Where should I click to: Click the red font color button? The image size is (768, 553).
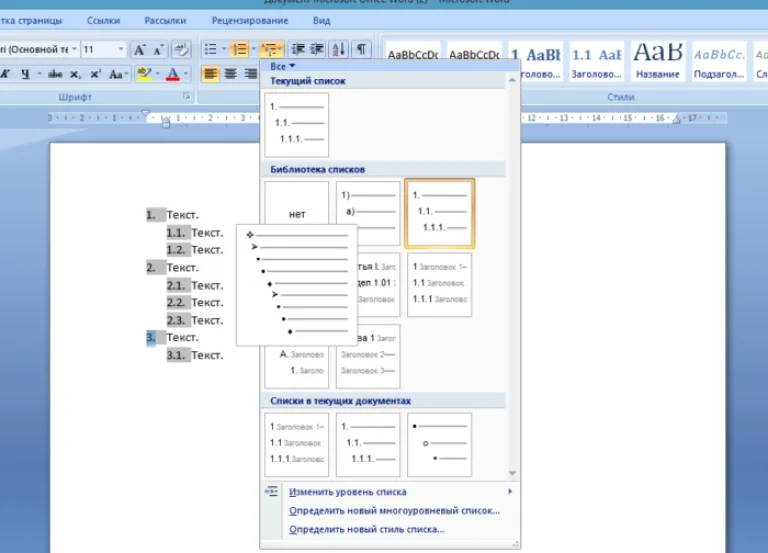point(173,74)
